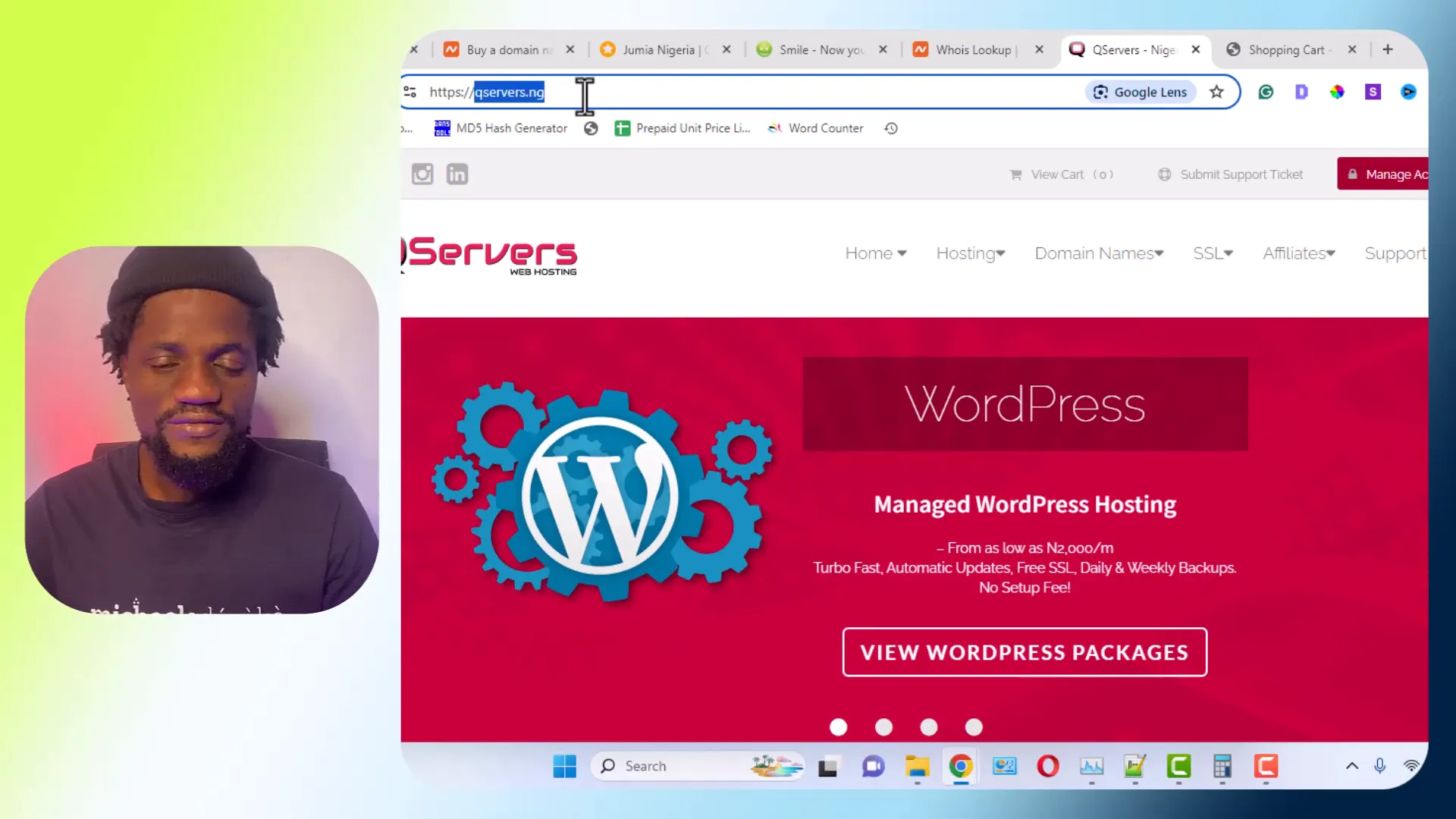Open Wi-Fi network settings in tray
1456x819 pixels.
pos(1411,767)
